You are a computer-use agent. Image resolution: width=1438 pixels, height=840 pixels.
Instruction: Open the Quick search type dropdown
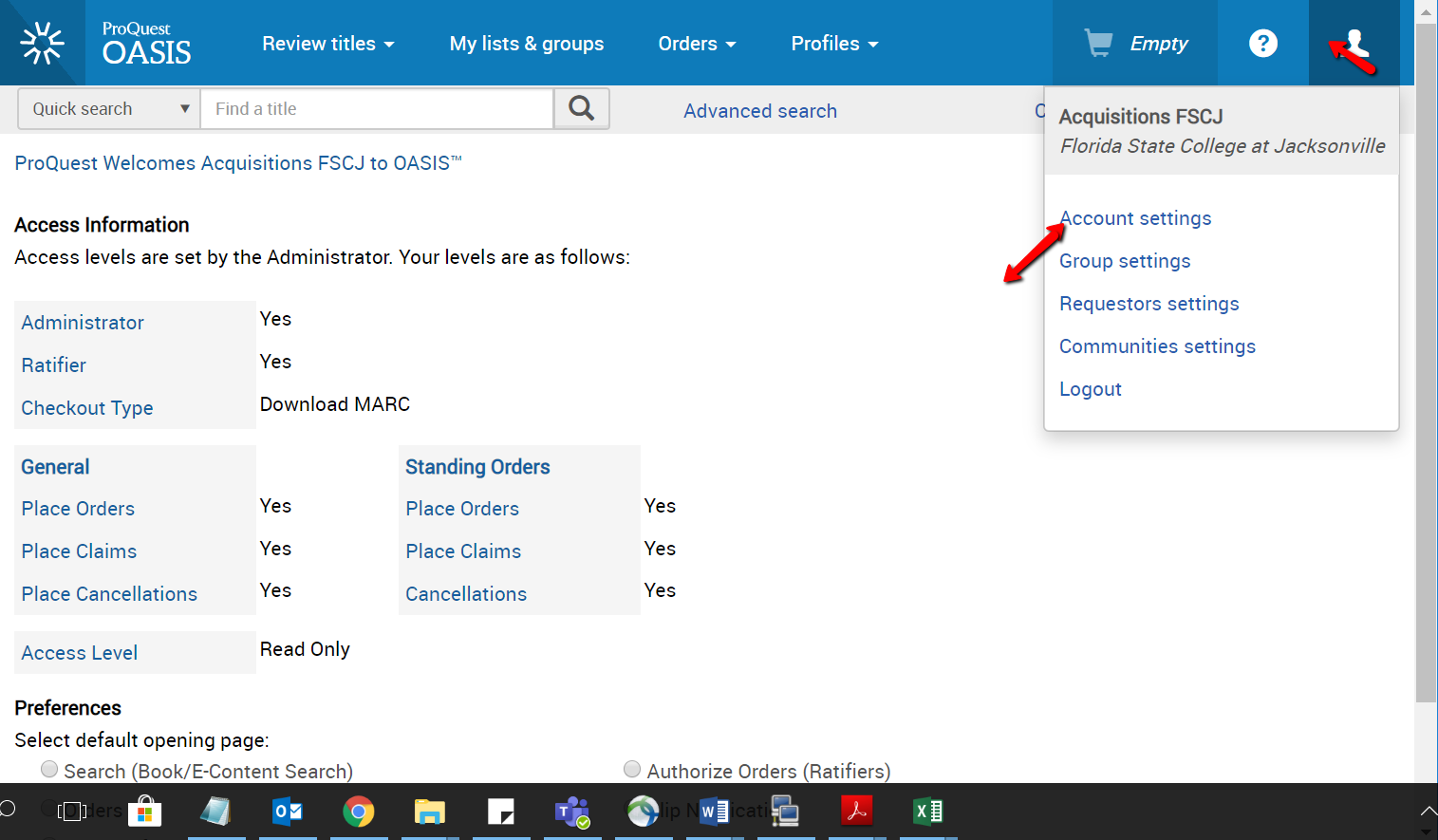click(109, 109)
